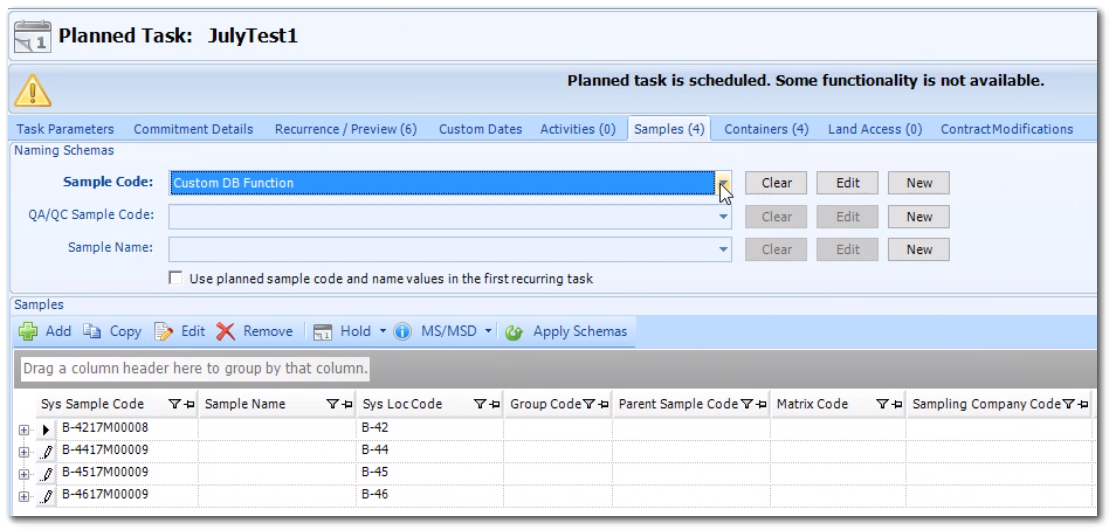Viewport: 1113px width, 532px height.
Task: Click the row arrow indicator for B-4217M00008
Action: (x=47, y=429)
